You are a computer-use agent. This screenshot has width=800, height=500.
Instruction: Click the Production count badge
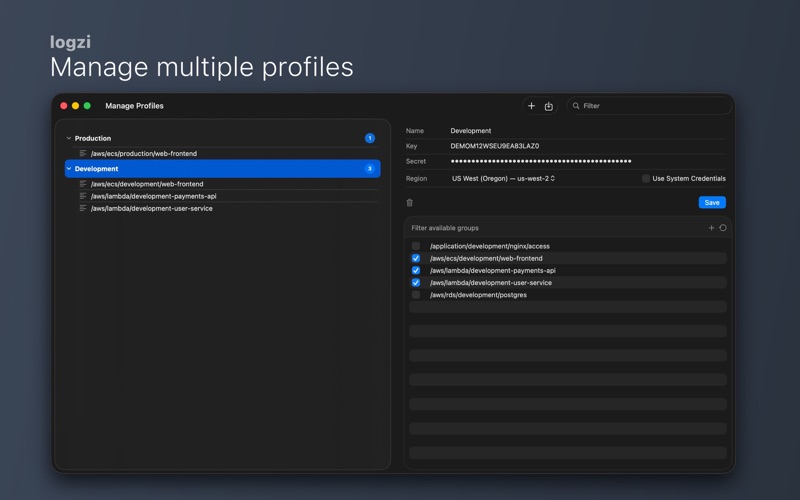pos(370,138)
